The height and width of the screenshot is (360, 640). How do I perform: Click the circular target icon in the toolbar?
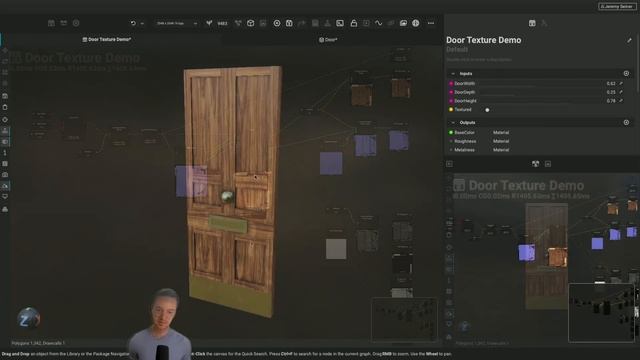[277, 23]
